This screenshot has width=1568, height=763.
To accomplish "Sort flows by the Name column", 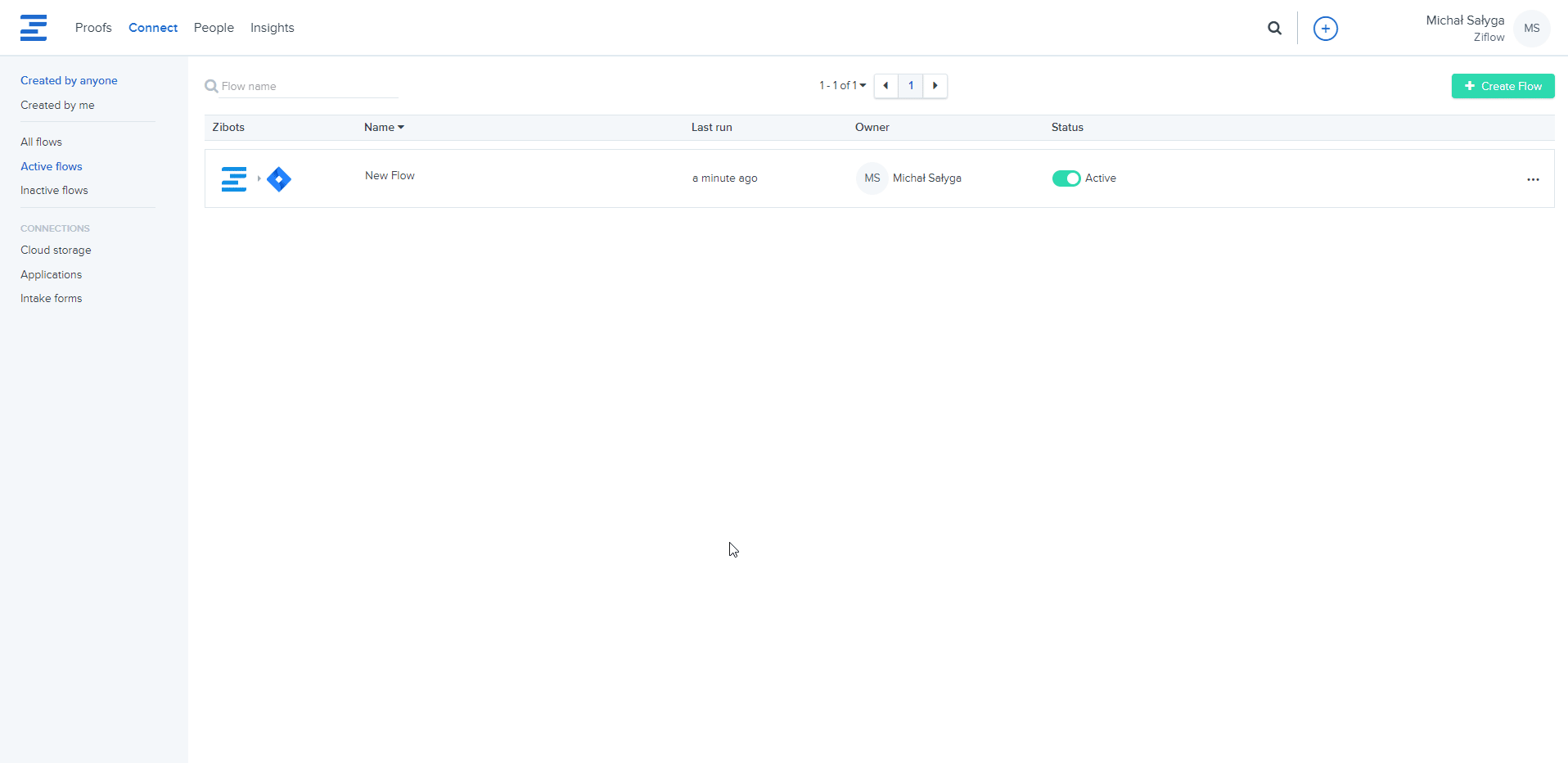I will point(383,128).
